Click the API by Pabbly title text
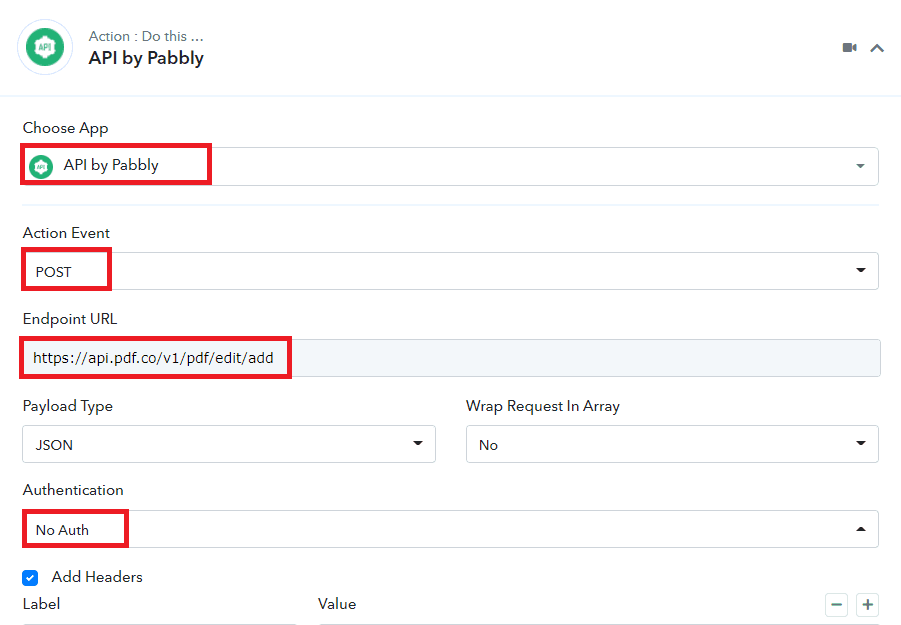This screenshot has height=625, width=901. (x=146, y=58)
